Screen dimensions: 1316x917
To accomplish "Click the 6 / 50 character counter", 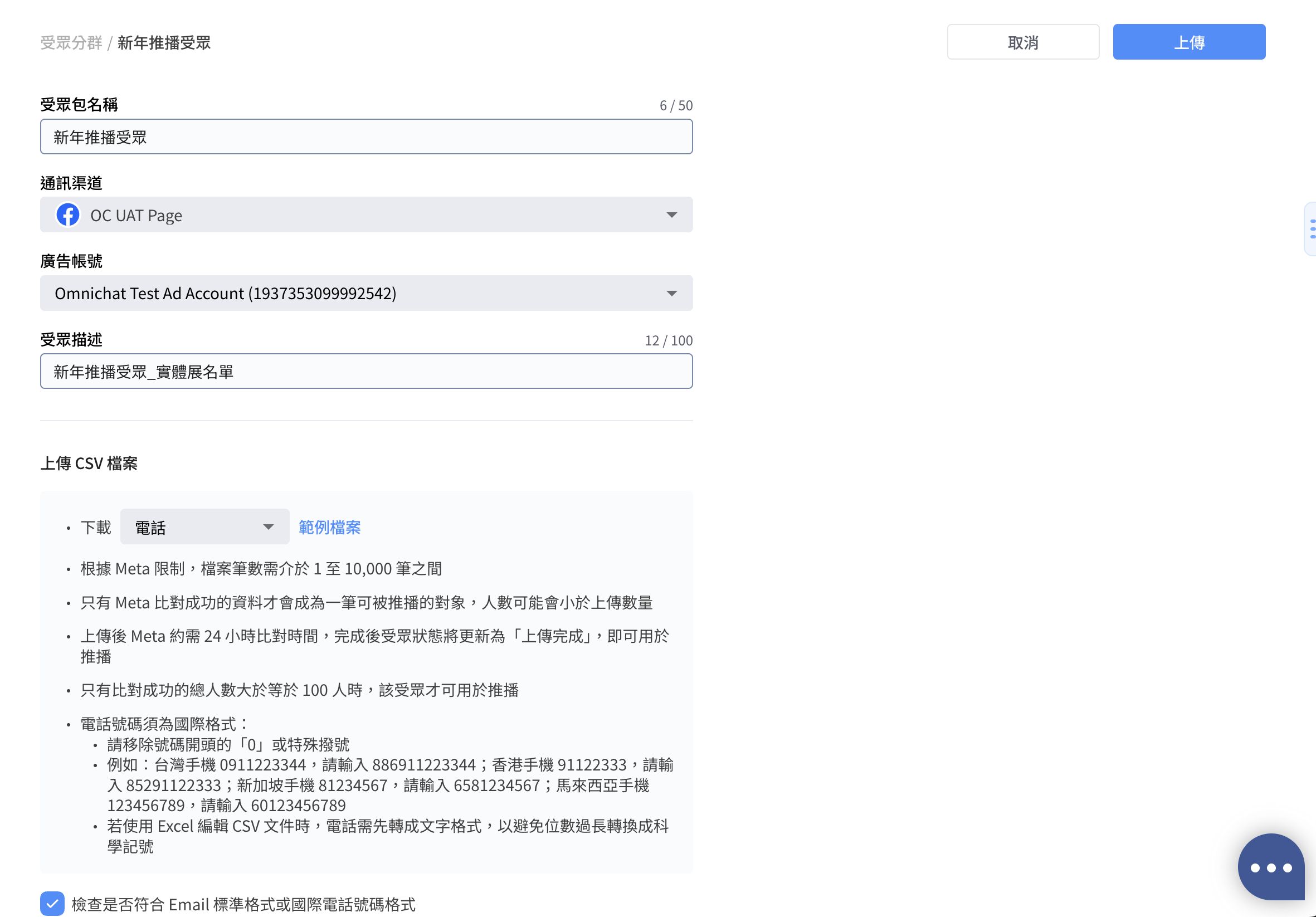I will [x=675, y=105].
